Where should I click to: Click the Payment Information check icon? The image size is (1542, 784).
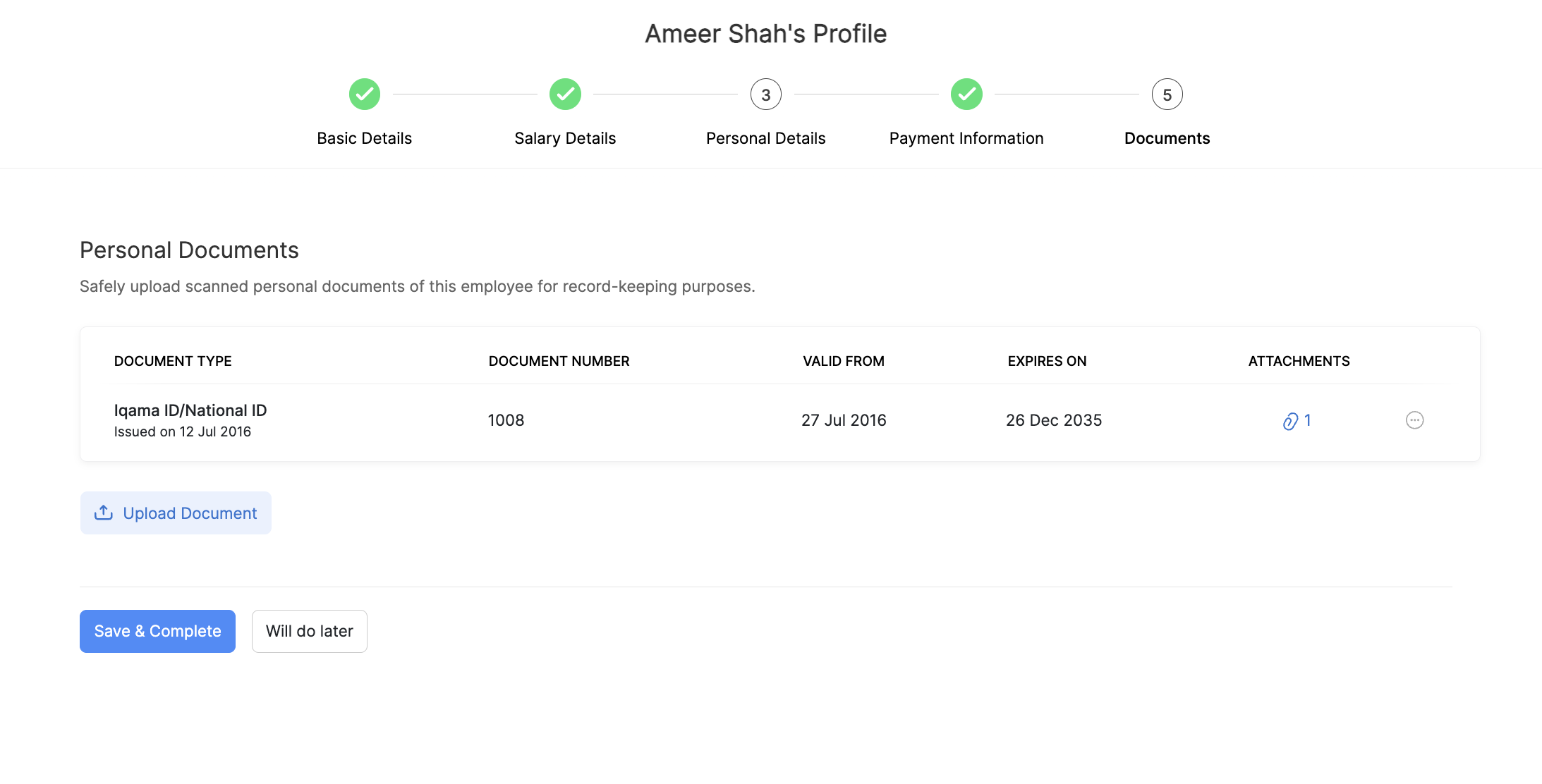[x=966, y=94]
